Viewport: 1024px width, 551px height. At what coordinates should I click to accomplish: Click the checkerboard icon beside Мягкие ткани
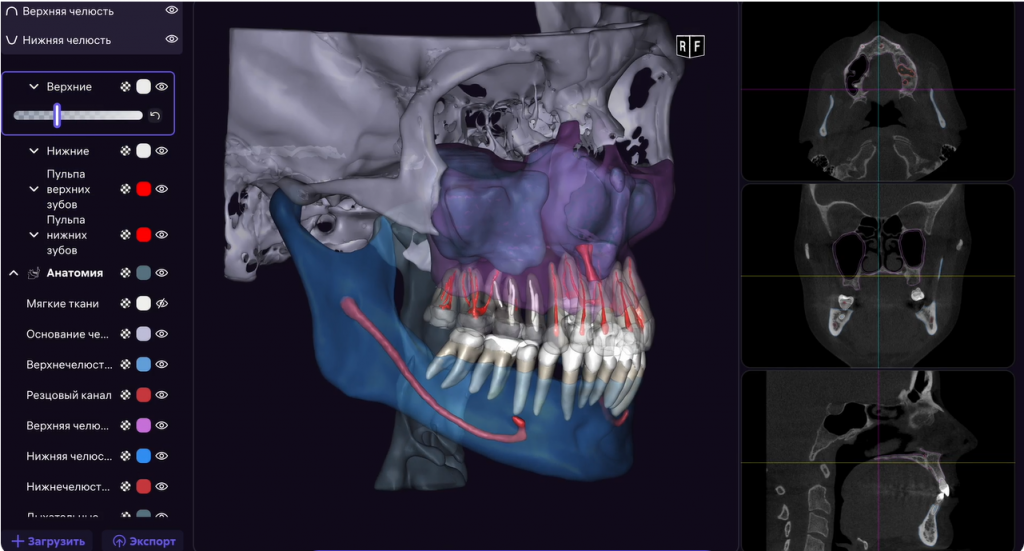pyautogui.click(x=126, y=303)
